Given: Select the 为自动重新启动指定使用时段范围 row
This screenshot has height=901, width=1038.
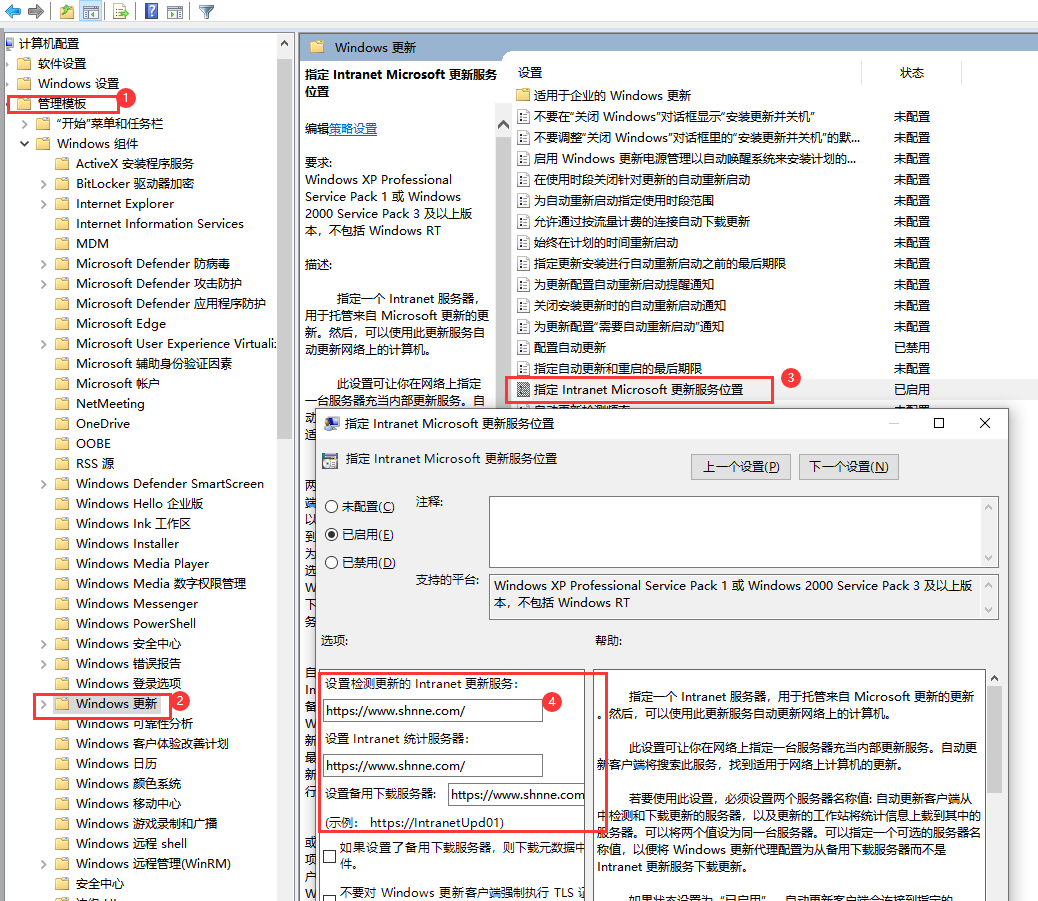Looking at the screenshot, I should coord(624,201).
